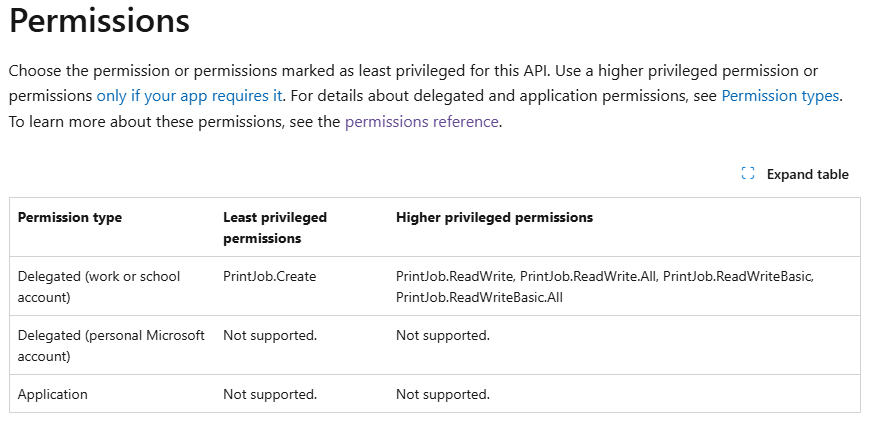Open the Permission types link
890x426 pixels.
pyautogui.click(x=780, y=96)
